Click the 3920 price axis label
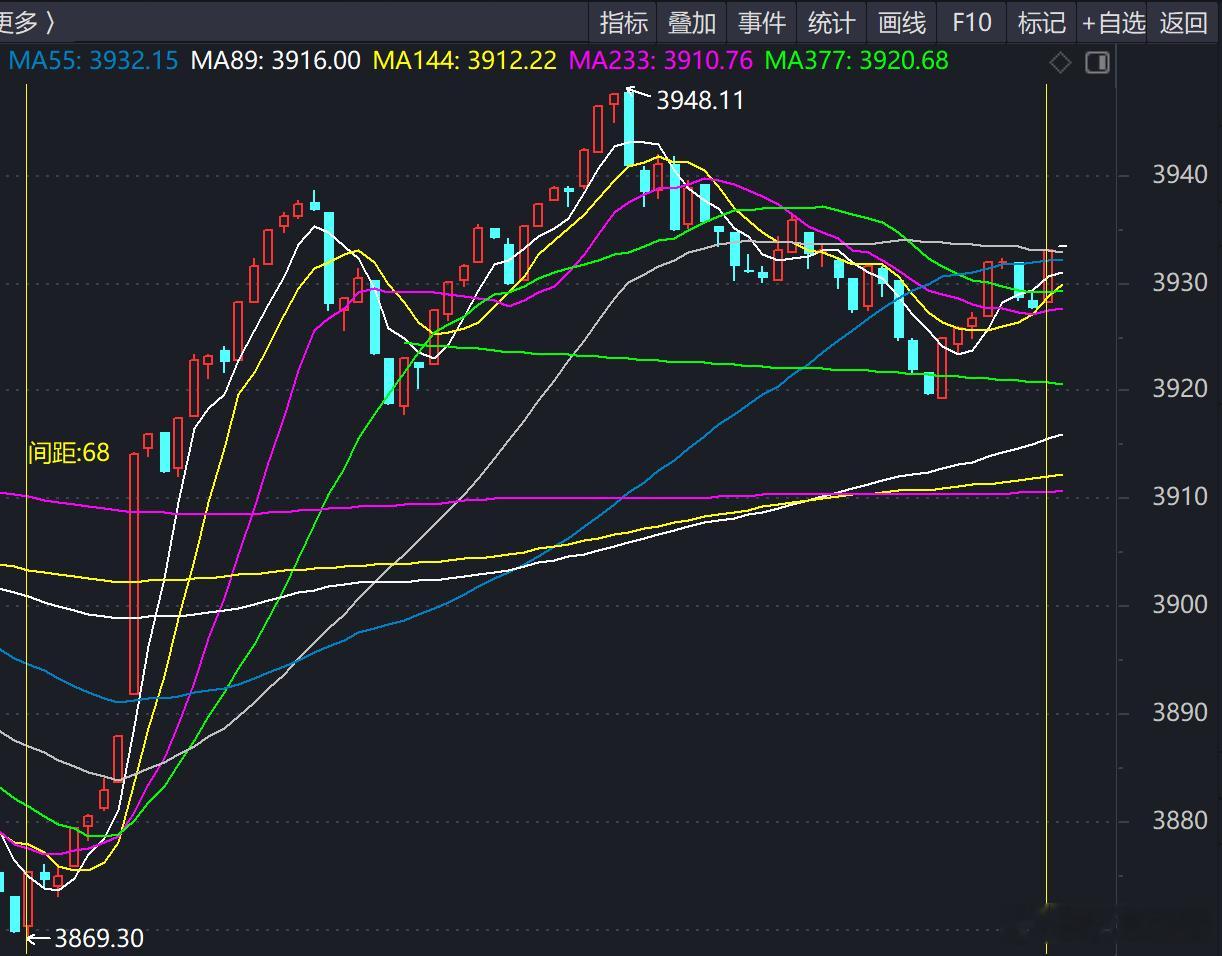The height and width of the screenshot is (956, 1222). (x=1180, y=389)
